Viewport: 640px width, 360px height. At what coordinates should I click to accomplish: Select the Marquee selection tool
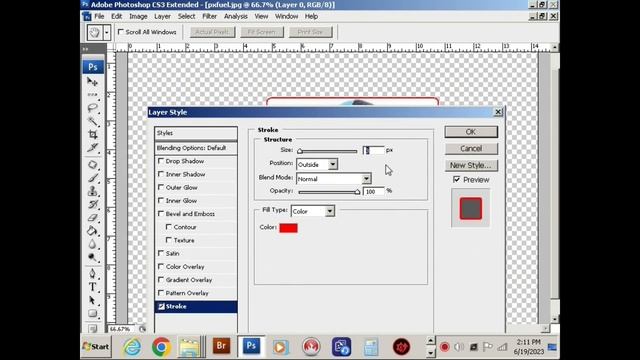(x=93, y=95)
